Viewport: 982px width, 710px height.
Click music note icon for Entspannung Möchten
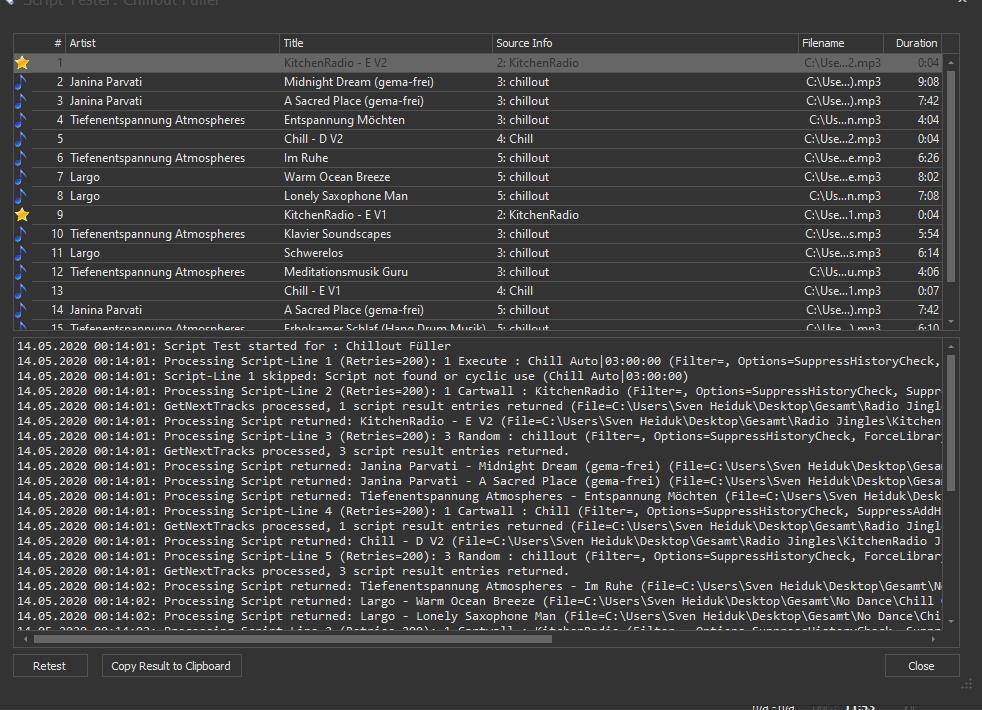pyautogui.click(x=21, y=120)
